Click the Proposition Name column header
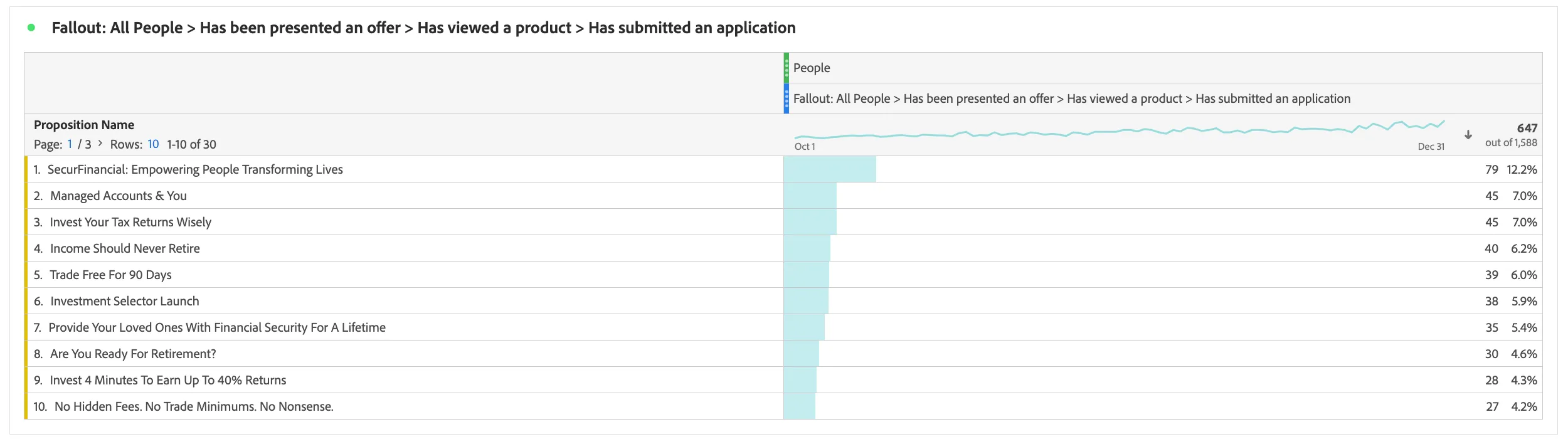 [84, 125]
